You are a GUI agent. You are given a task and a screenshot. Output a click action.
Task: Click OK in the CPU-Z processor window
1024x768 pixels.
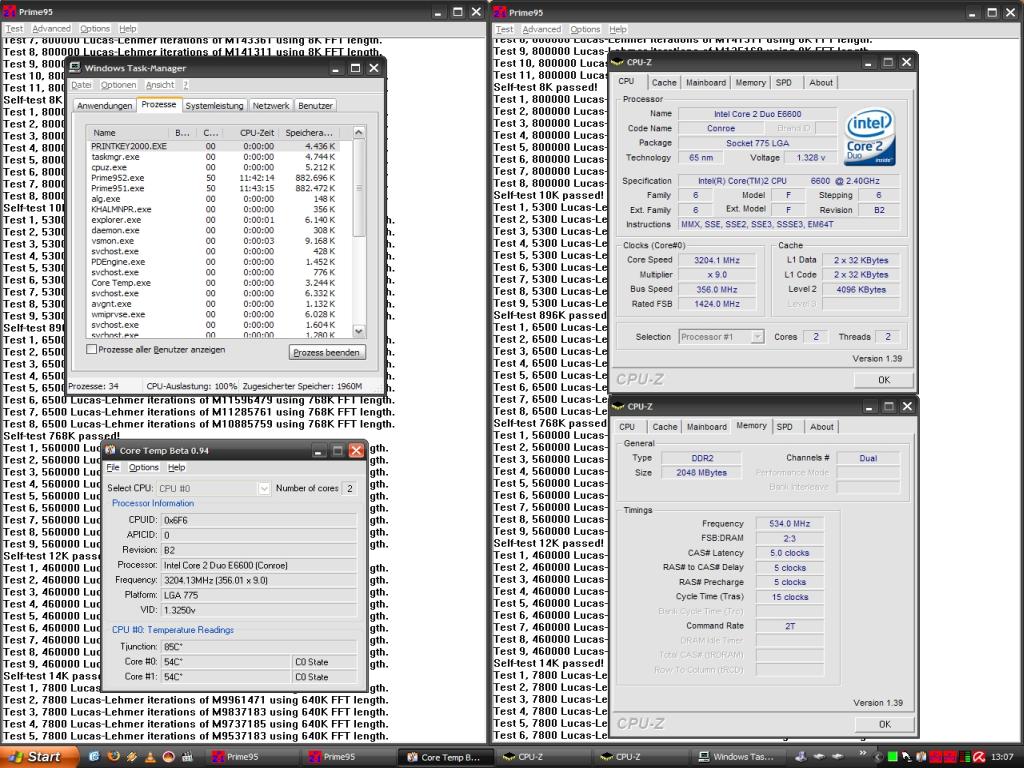click(x=884, y=380)
